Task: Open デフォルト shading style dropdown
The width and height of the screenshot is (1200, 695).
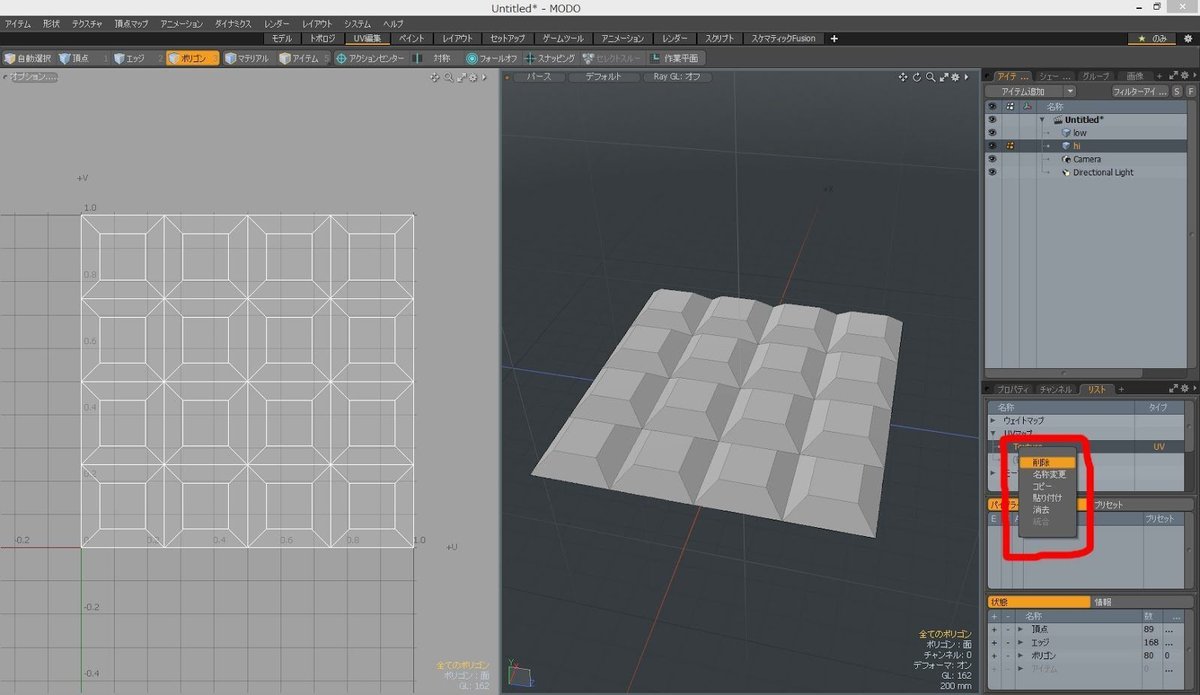Action: [x=603, y=77]
